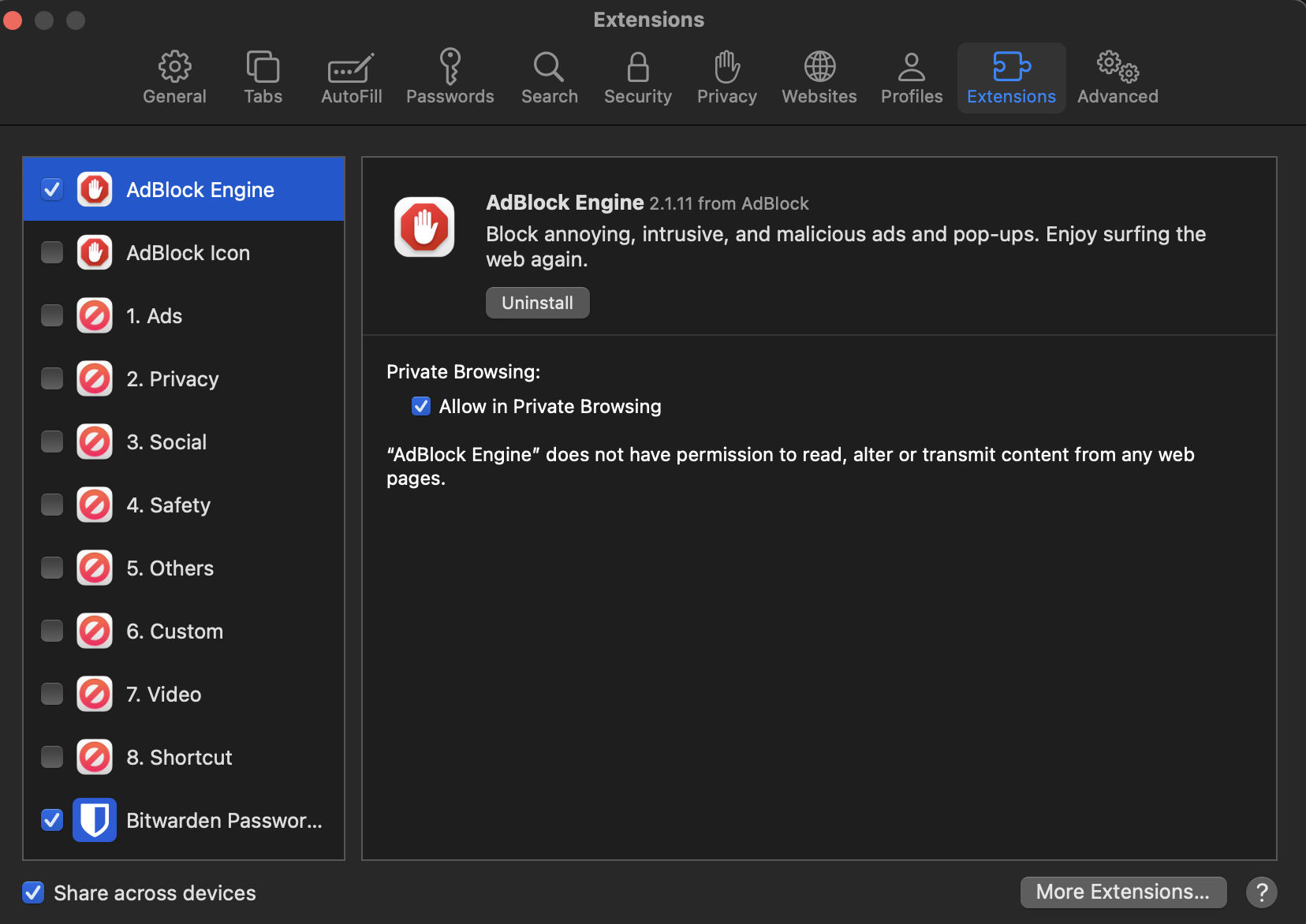
Task: Click the icon beside 3. Social
Action: click(95, 442)
